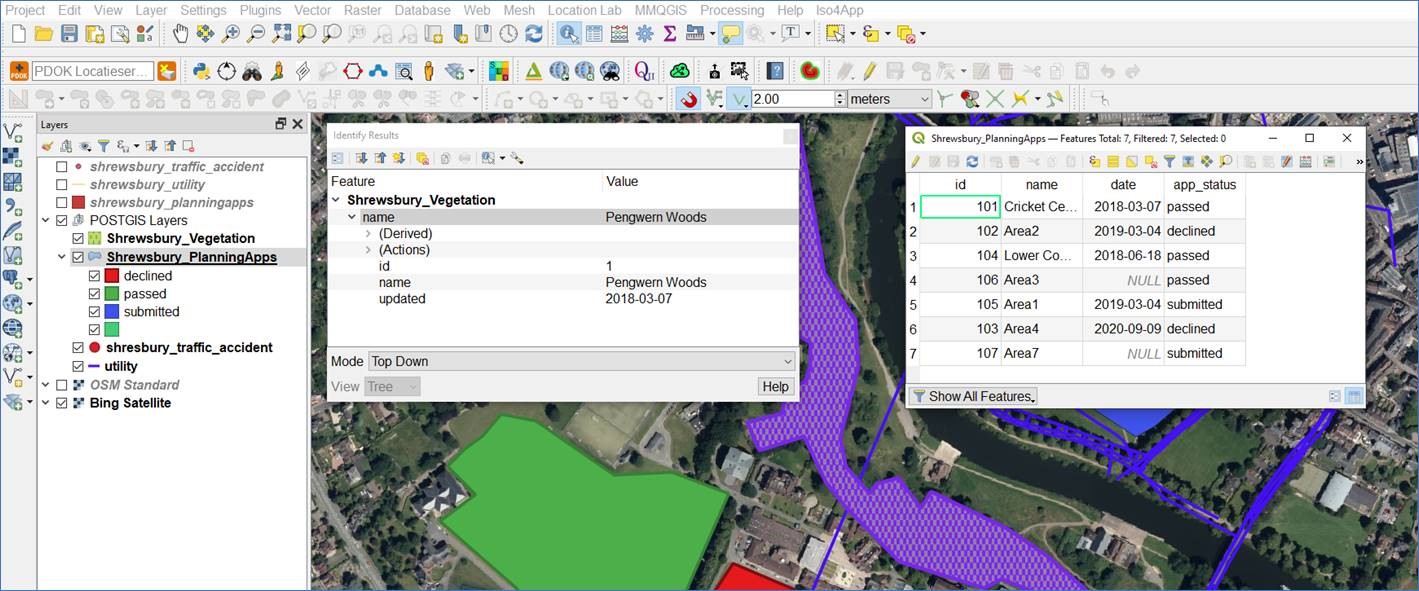This screenshot has height=591, width=1419.
Task: Reload the Shrewsbury_PlanningApps attribute table
Action: 972,160
